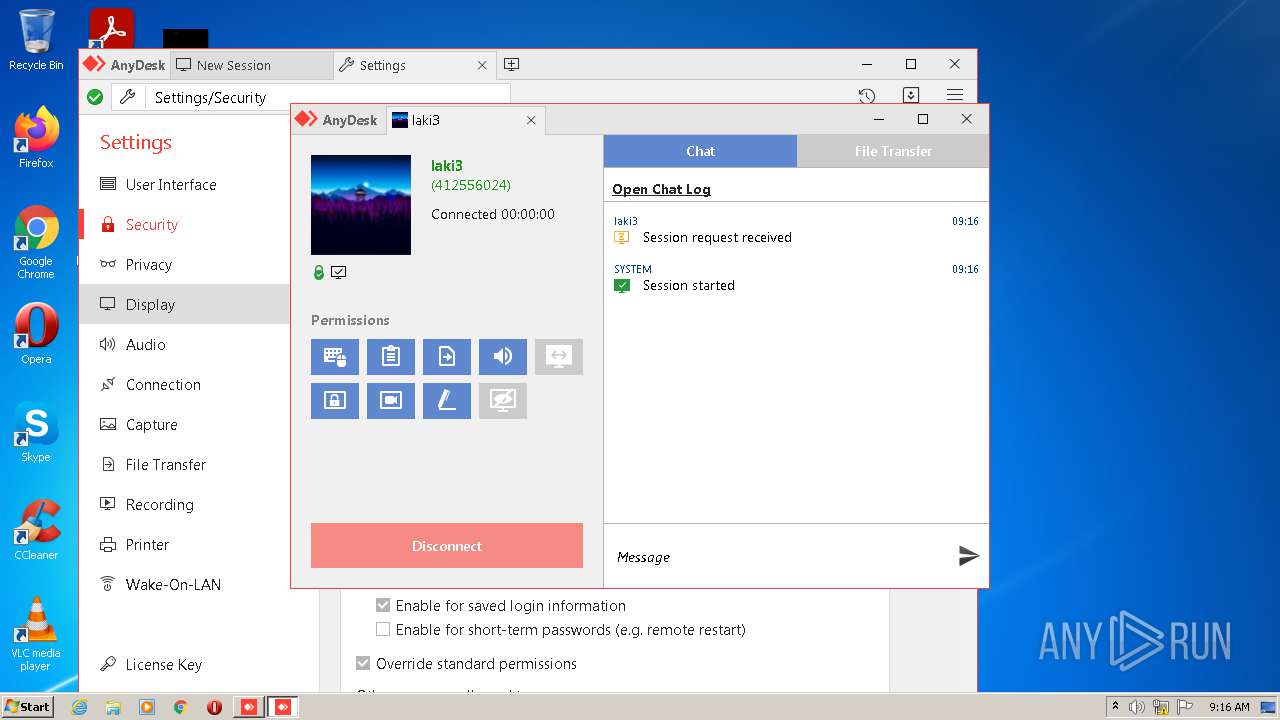
Task: Toggle privacy mode permission icon
Action: pyautogui.click(x=503, y=401)
